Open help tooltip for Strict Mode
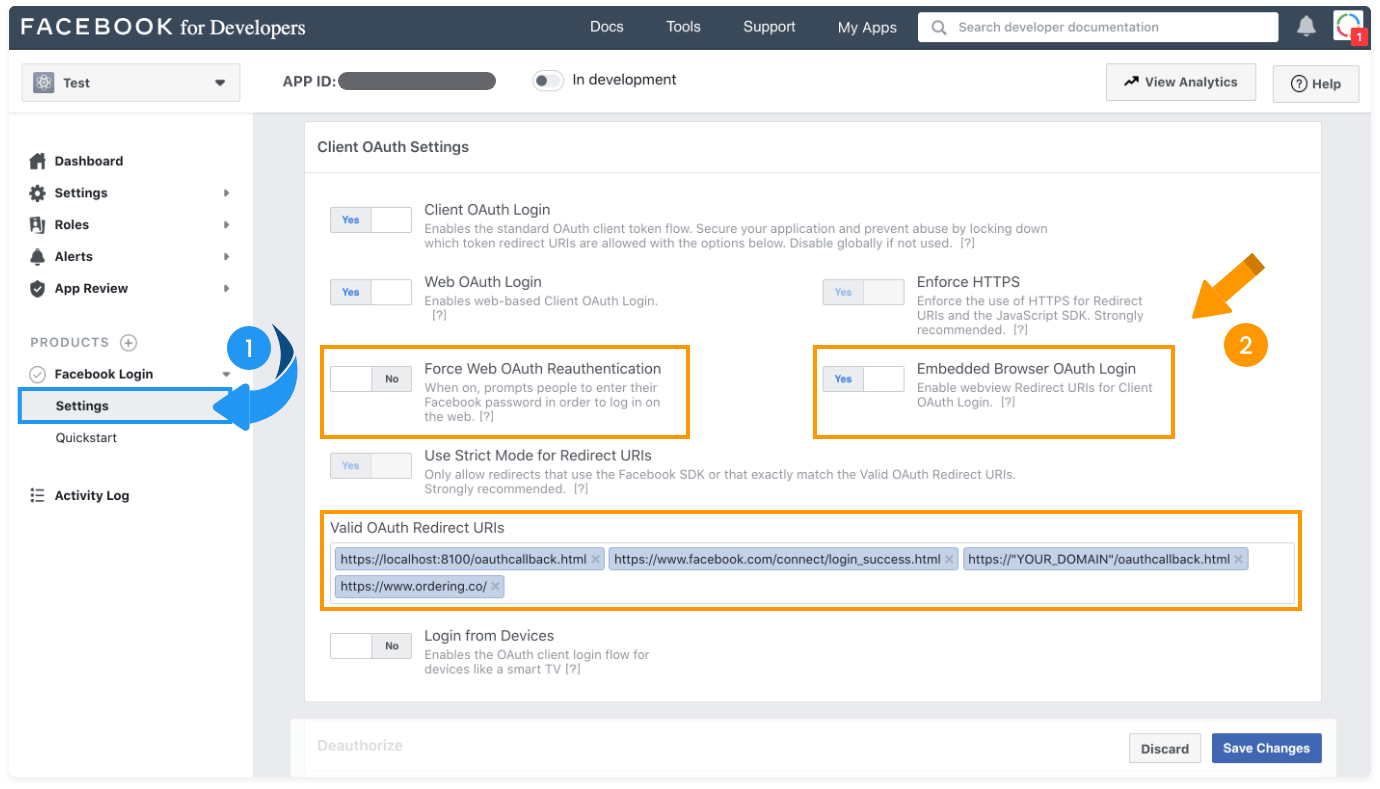This screenshot has height=789, width=1380. 580,490
